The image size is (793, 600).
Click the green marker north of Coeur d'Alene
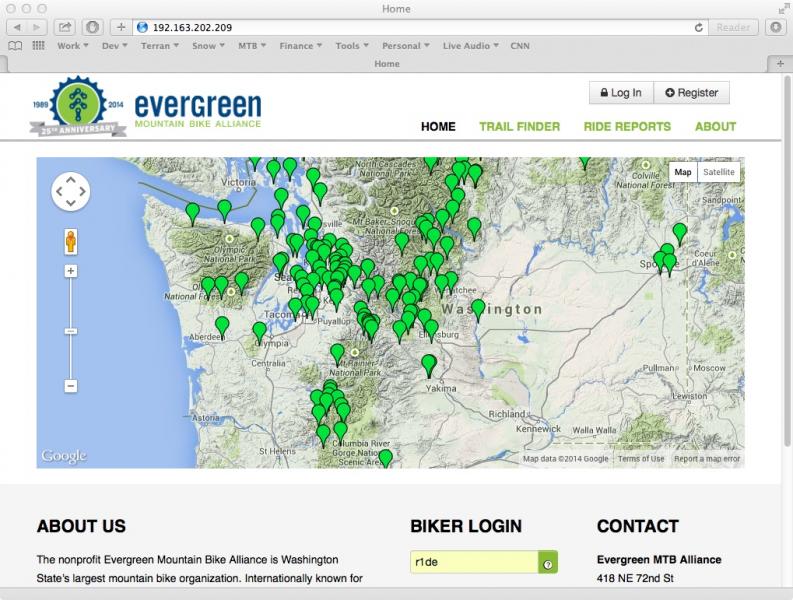pyautogui.click(x=680, y=234)
